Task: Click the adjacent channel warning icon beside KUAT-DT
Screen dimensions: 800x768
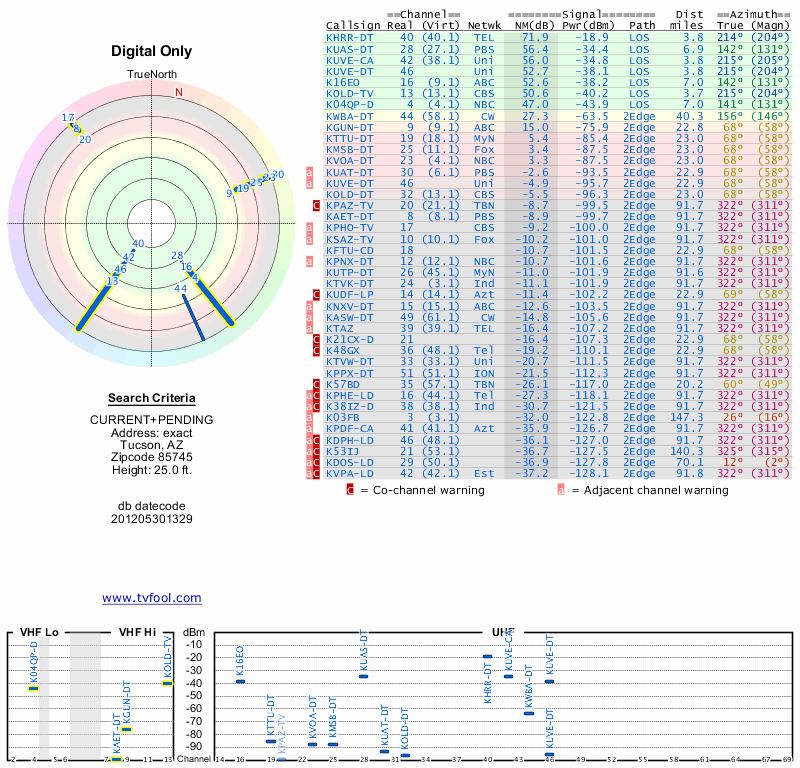Action: 309,172
